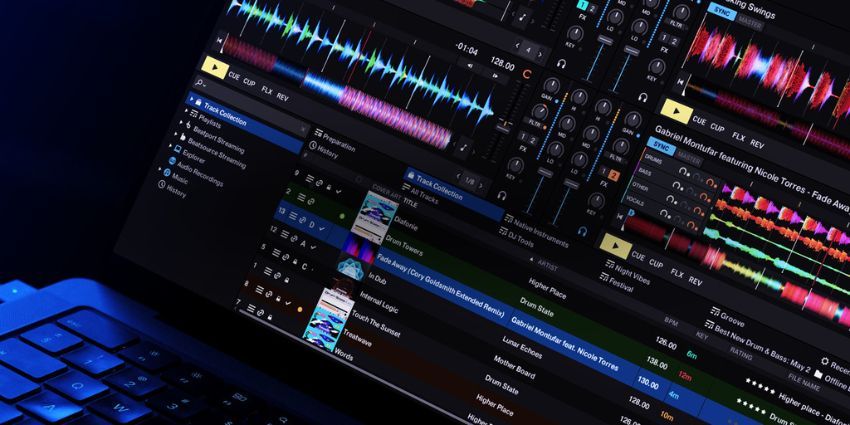Select the gem-shaped cover art thumbnail
This screenshot has height=425, width=850.
[351, 268]
